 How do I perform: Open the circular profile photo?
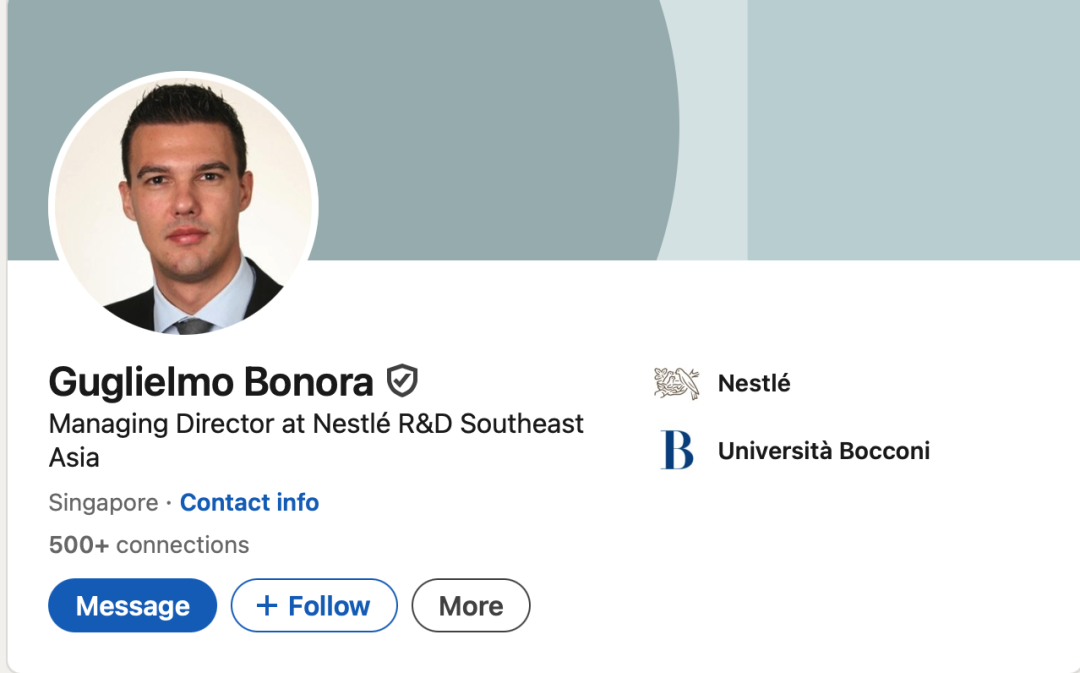click(183, 204)
